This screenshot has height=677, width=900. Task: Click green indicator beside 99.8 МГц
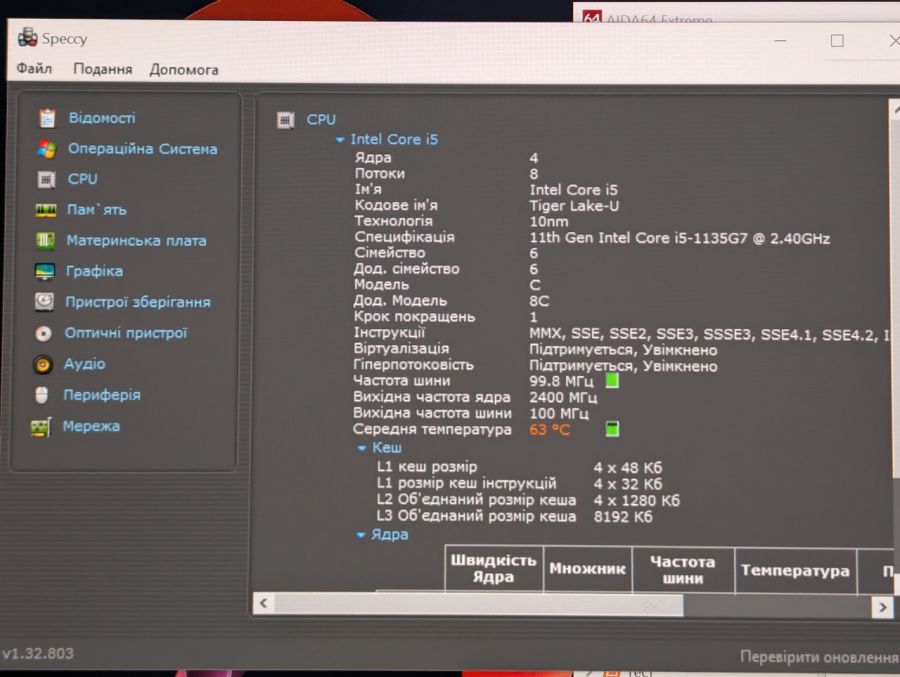(612, 381)
